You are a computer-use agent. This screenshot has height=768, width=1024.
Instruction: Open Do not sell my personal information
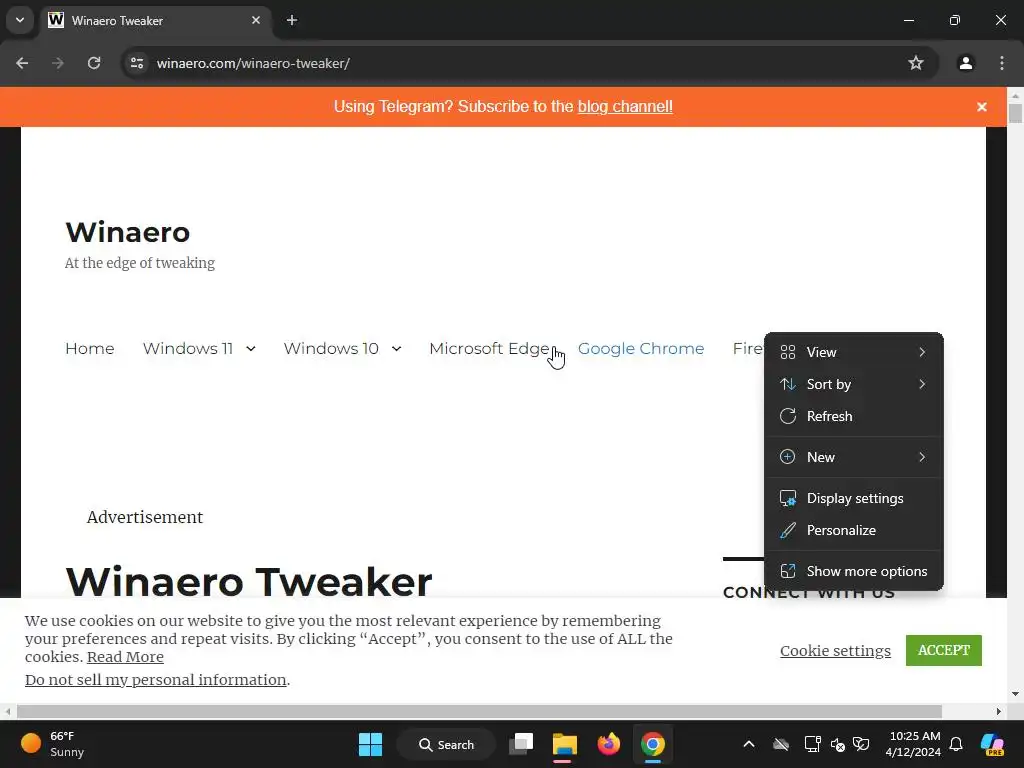[x=155, y=680]
